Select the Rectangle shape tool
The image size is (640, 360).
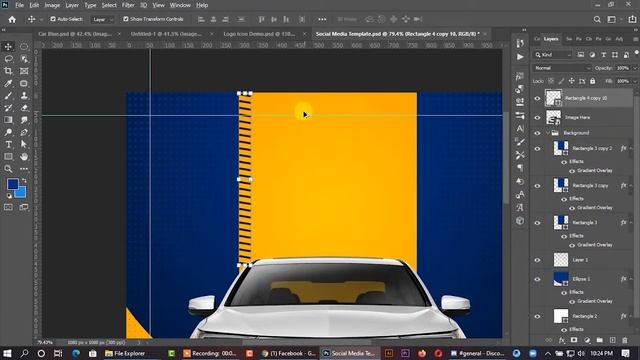tap(8, 156)
